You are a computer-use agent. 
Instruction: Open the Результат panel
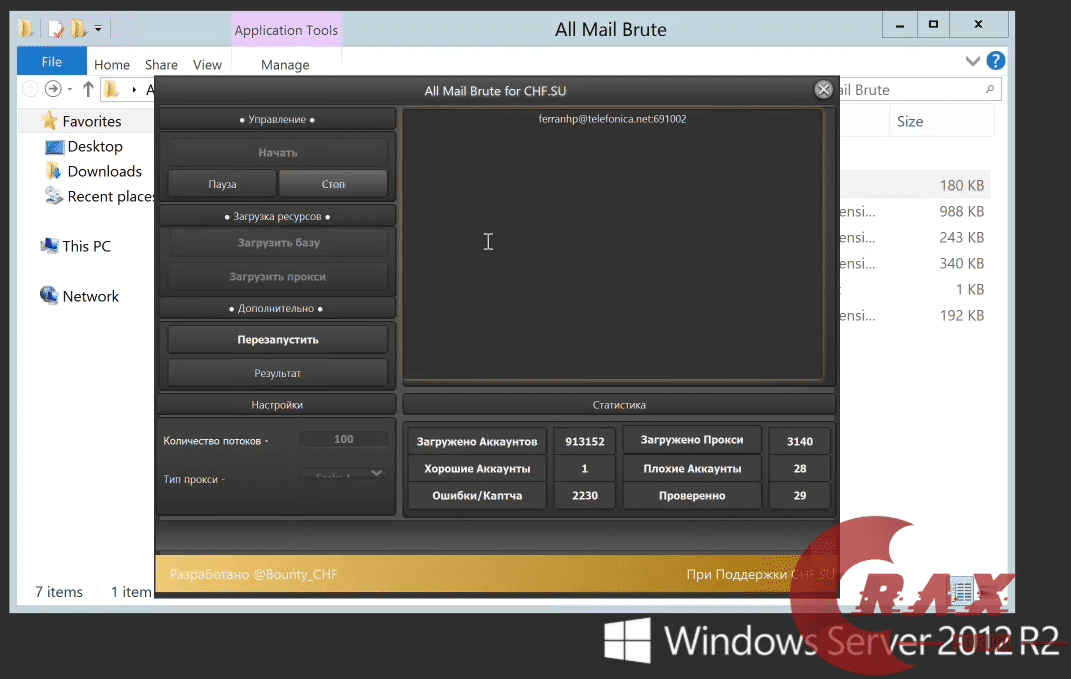(277, 372)
